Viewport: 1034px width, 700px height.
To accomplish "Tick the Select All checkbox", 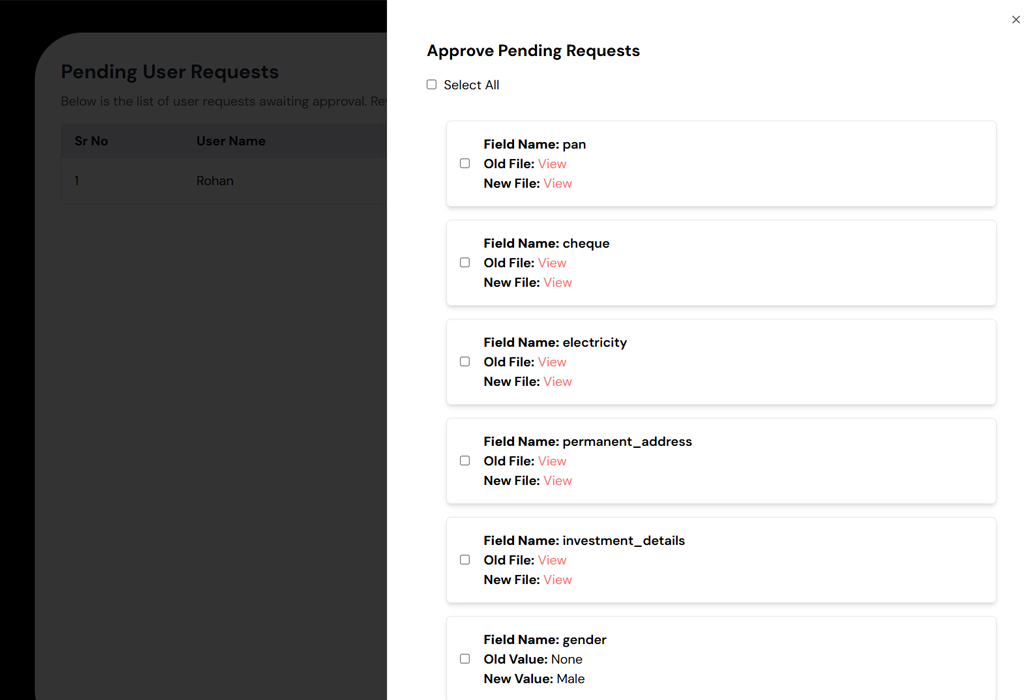I will click(x=431, y=84).
